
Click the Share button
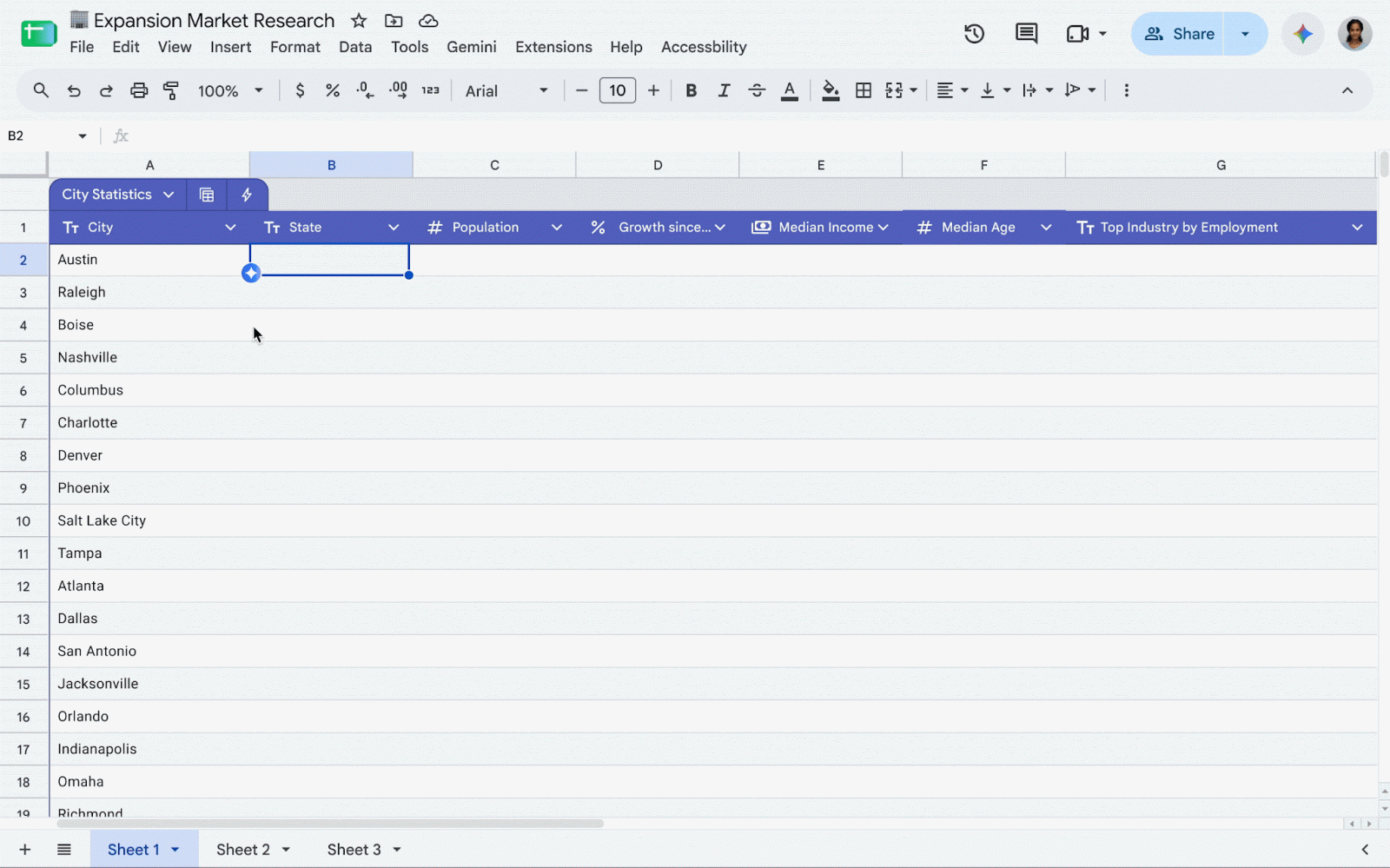(1179, 34)
